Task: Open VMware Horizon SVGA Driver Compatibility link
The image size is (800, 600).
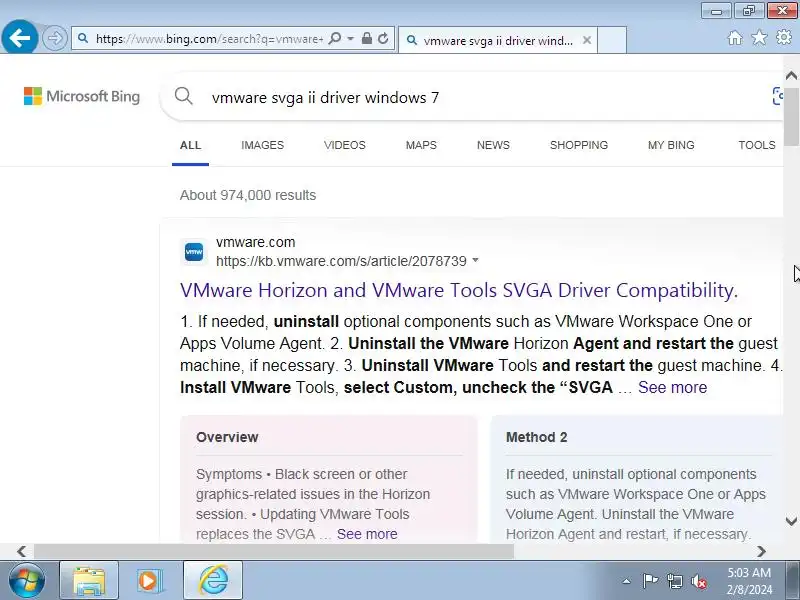Action: click(459, 290)
